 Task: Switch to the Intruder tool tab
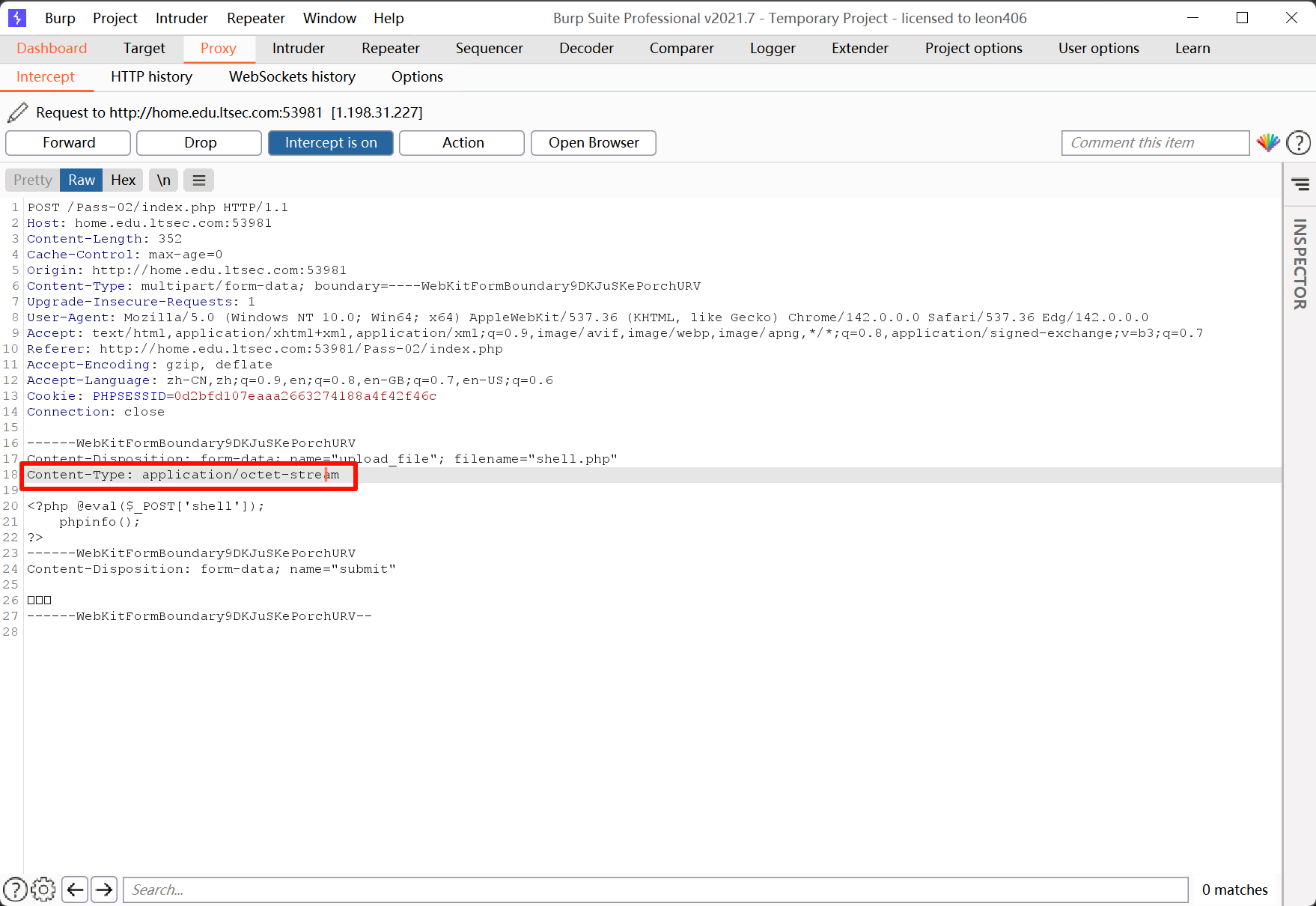299,48
